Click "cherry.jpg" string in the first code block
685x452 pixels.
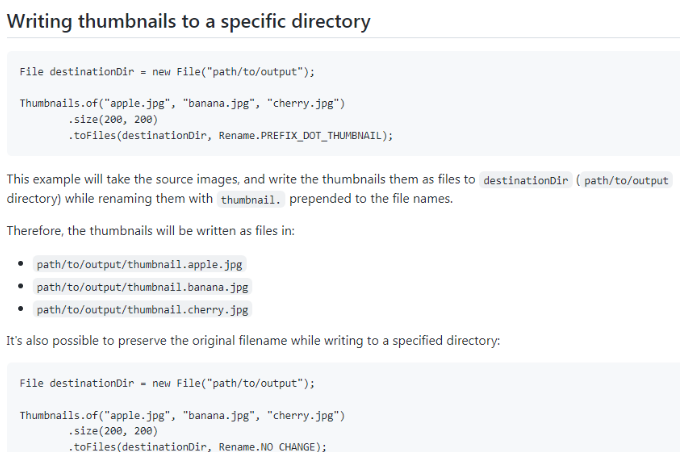pyautogui.click(x=304, y=104)
